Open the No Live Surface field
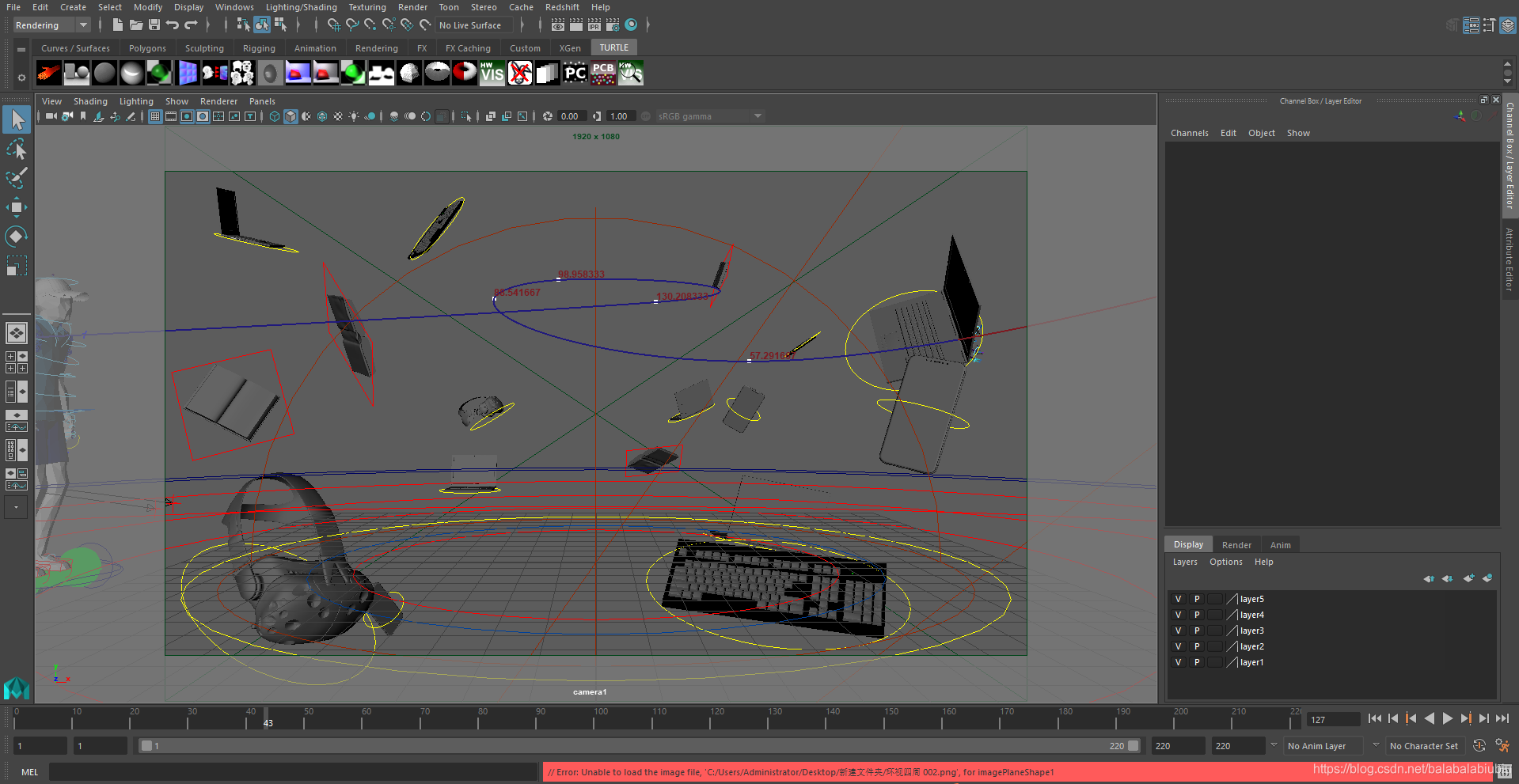The height and width of the screenshot is (784, 1519). [473, 25]
